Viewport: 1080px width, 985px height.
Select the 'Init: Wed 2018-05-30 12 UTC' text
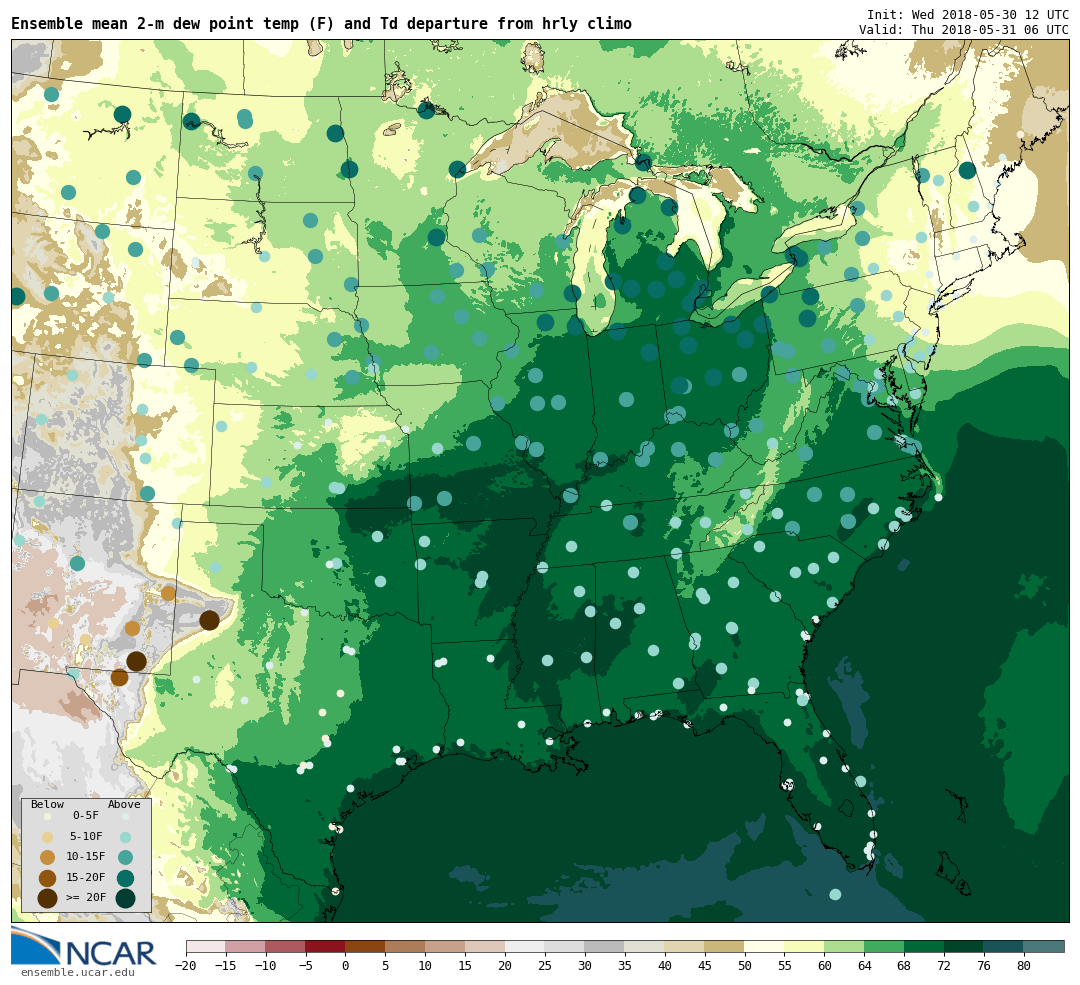click(x=968, y=14)
